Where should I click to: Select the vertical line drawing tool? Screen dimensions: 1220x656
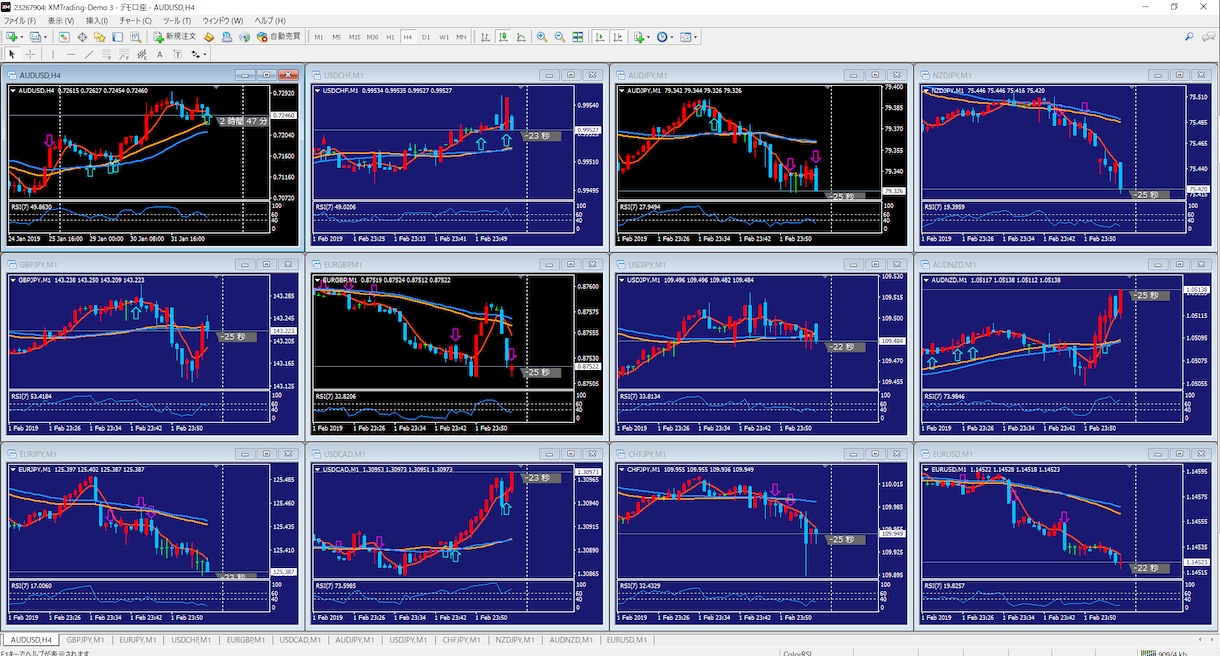tap(53, 54)
